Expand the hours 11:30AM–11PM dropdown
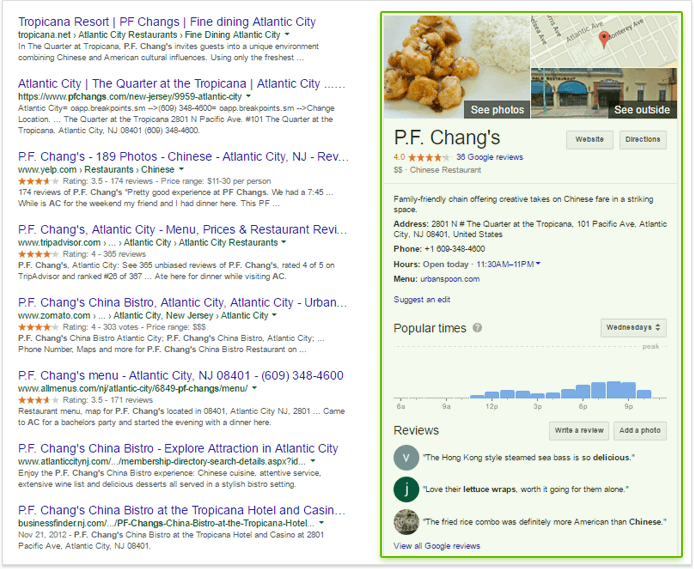The width and height of the screenshot is (694, 569). coord(508,264)
